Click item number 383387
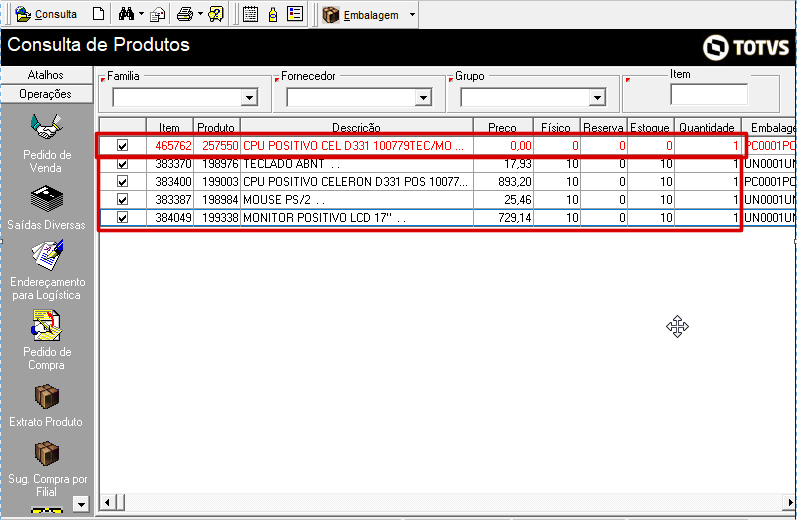This screenshot has height=520, width=797. click(x=173, y=199)
